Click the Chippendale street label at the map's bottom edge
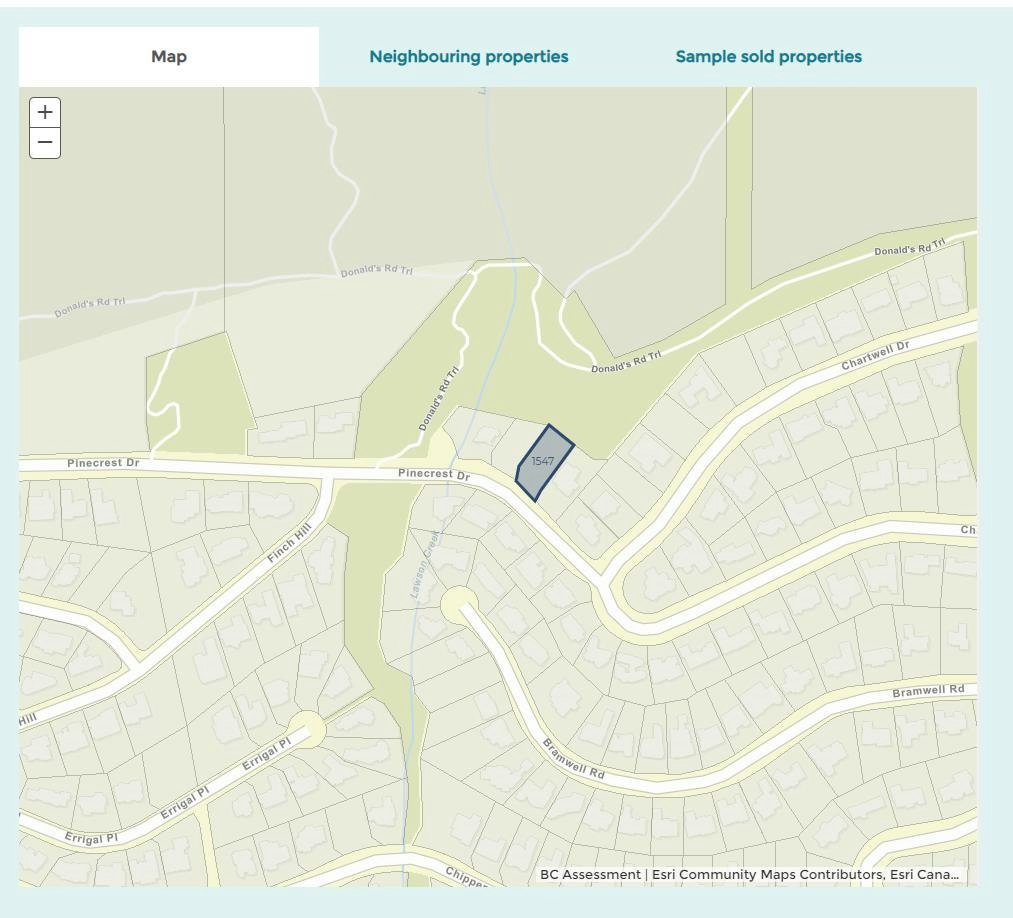Image resolution: width=1013 pixels, height=918 pixels. [466, 877]
